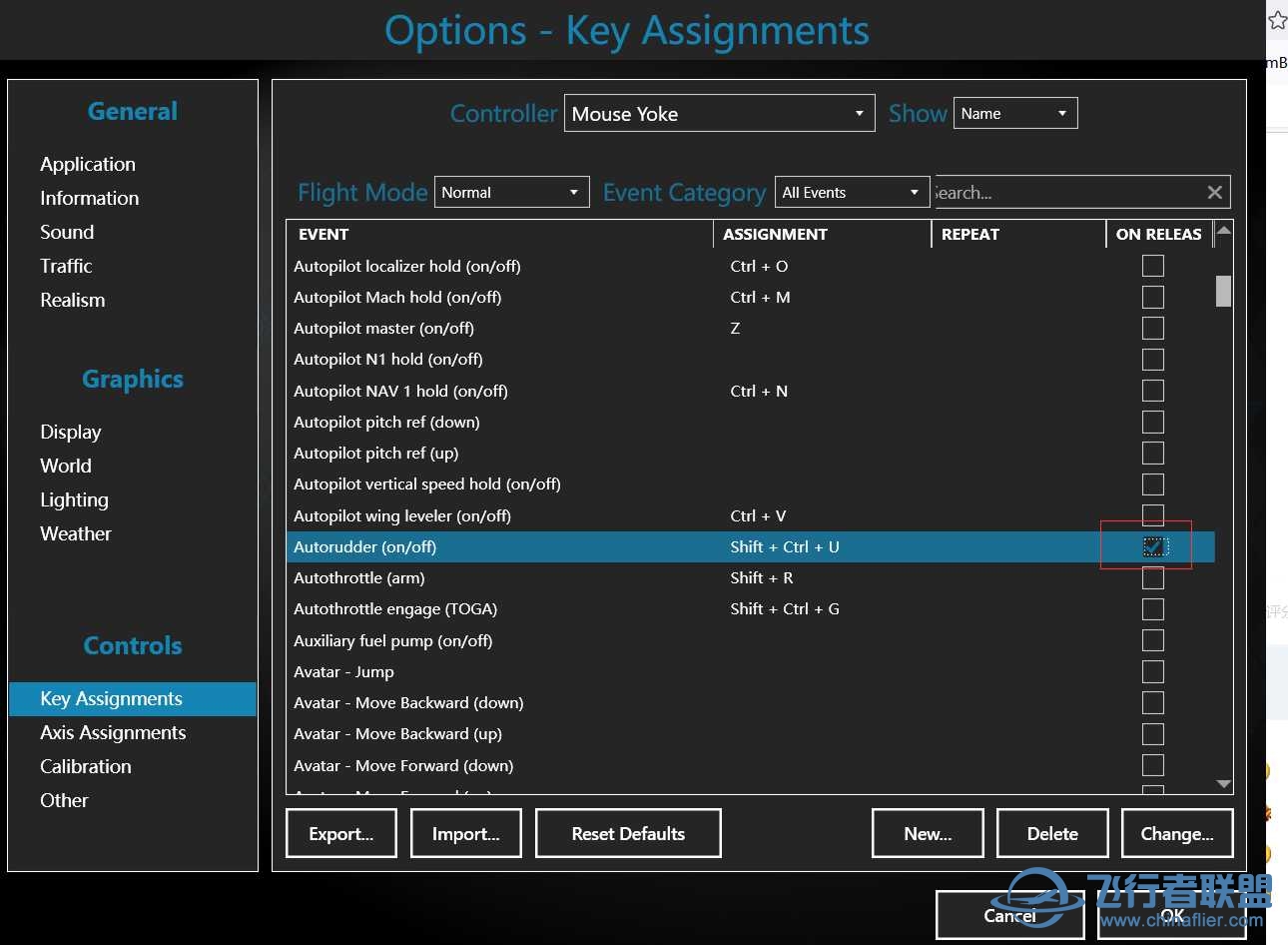This screenshot has height=945, width=1288.
Task: Select the Avatar - Move Backward (up) row
Action: click(x=751, y=734)
